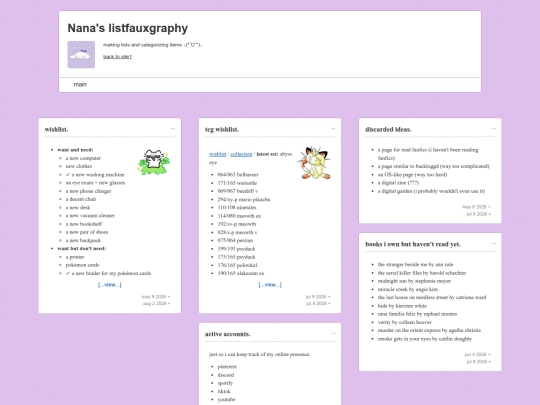
Task: Click 'a page for read fanfics' idea
Action: coord(428,154)
